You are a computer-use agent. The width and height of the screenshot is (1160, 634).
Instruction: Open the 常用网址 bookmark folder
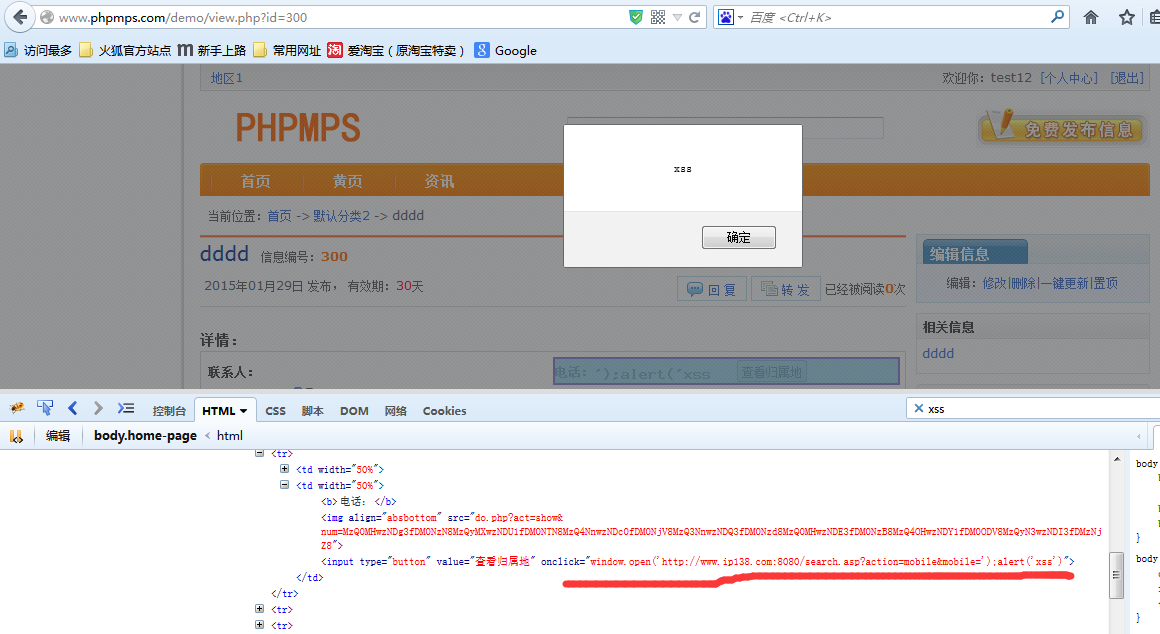287,50
